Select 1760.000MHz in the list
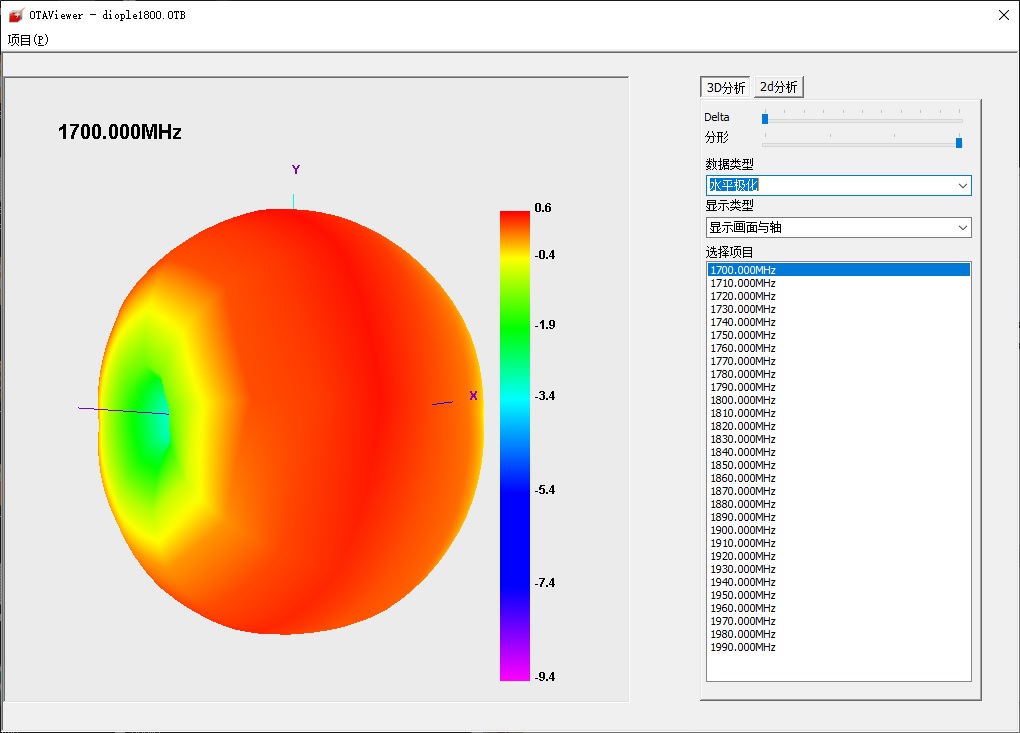 pyautogui.click(x=839, y=348)
